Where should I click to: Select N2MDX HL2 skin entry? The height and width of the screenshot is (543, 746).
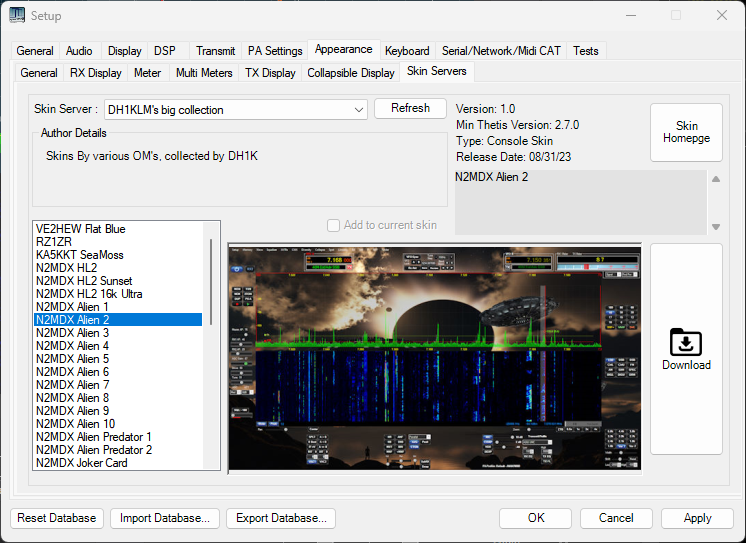click(118, 268)
